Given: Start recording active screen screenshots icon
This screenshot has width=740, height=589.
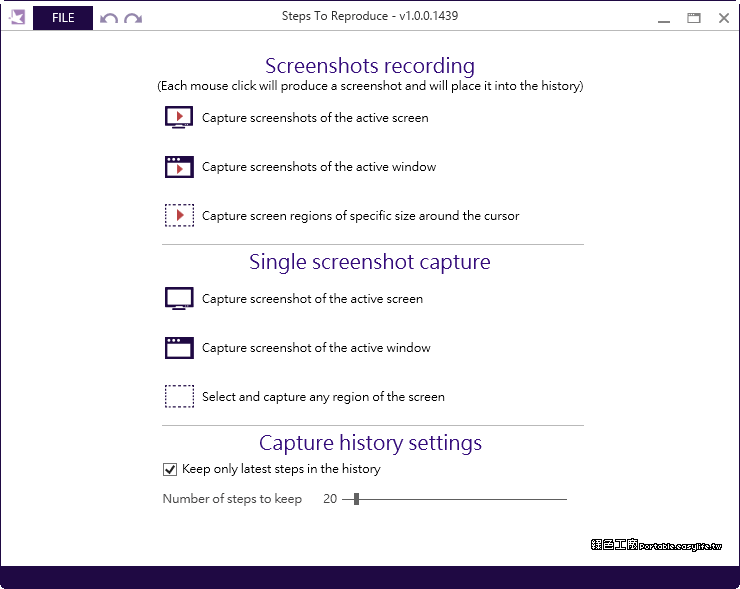Looking at the screenshot, I should [x=179, y=118].
